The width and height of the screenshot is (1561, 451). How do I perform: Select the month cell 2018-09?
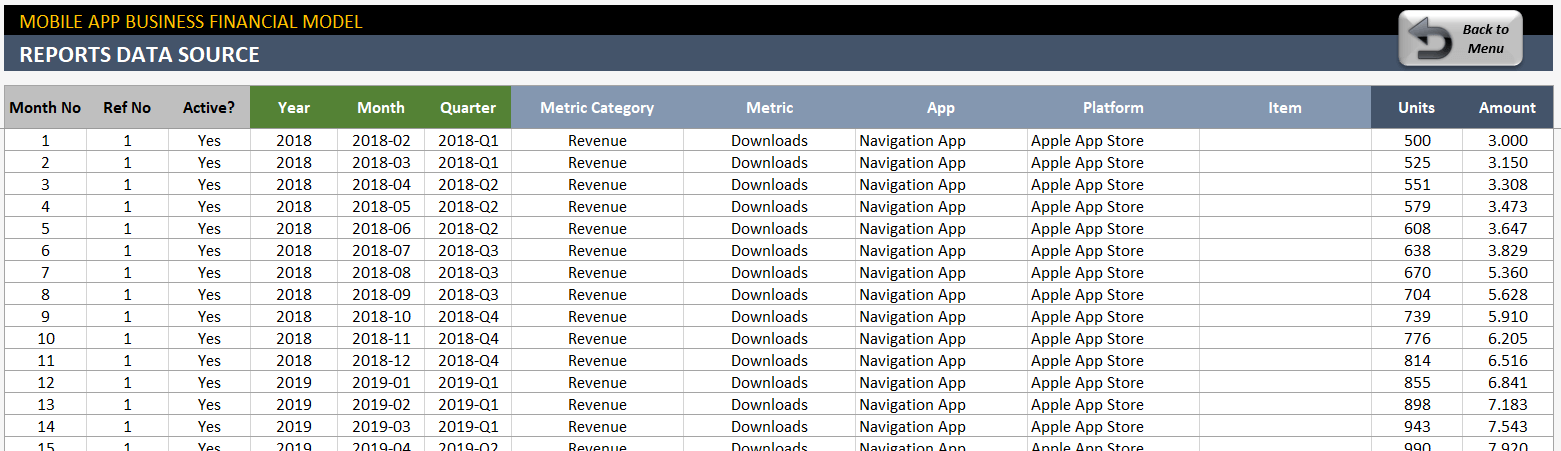[381, 295]
